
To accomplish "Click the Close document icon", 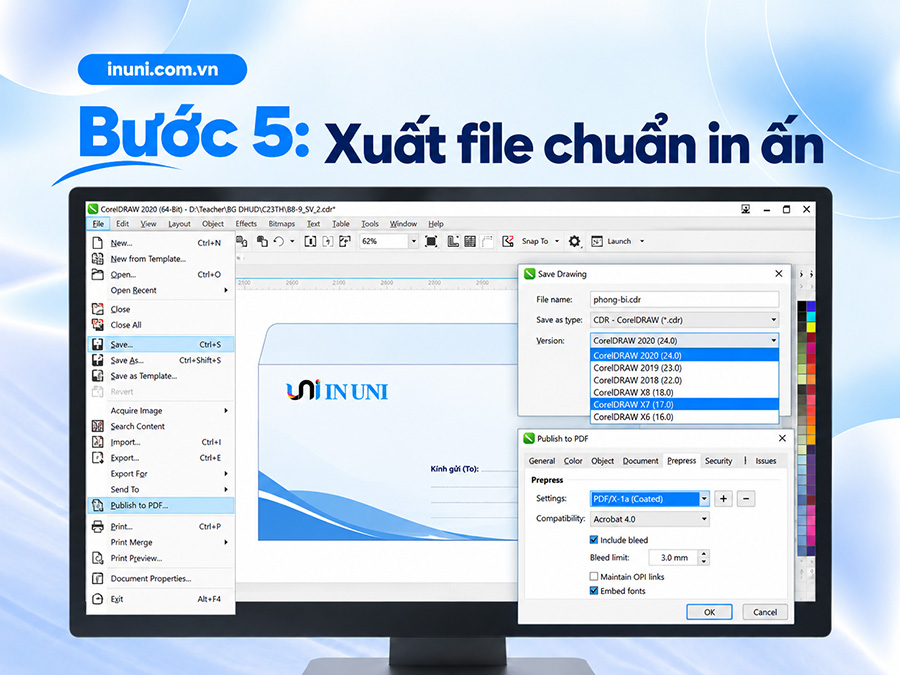I will [98, 309].
